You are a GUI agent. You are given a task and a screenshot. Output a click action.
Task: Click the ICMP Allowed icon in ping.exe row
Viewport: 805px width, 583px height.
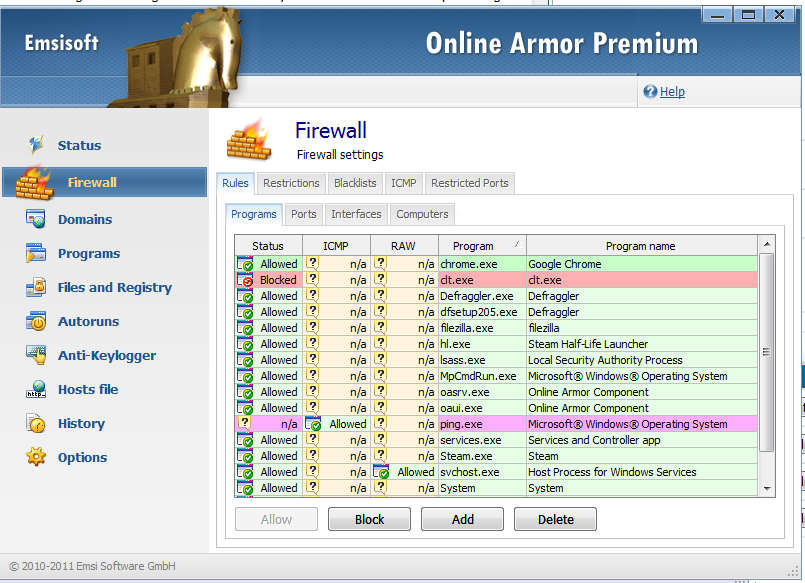click(313, 424)
